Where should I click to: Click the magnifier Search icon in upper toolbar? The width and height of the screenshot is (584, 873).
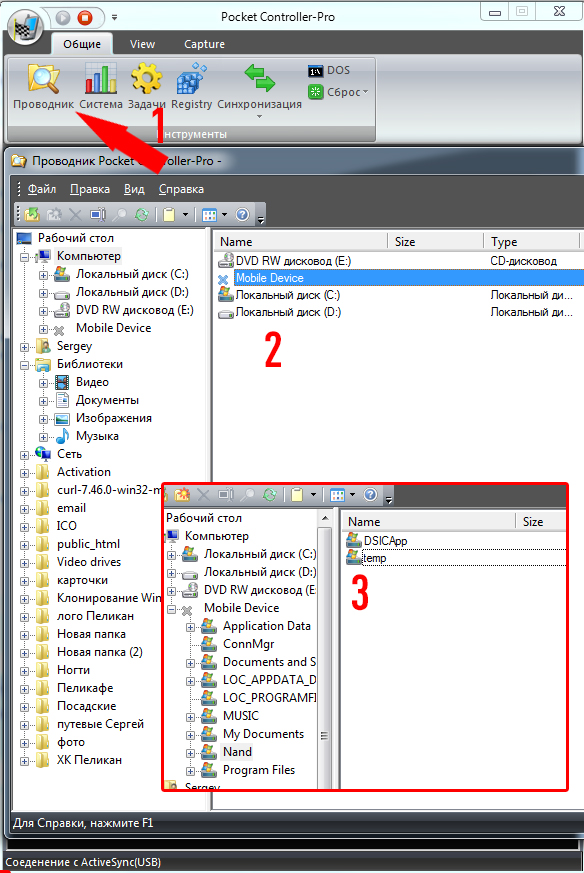[119, 214]
